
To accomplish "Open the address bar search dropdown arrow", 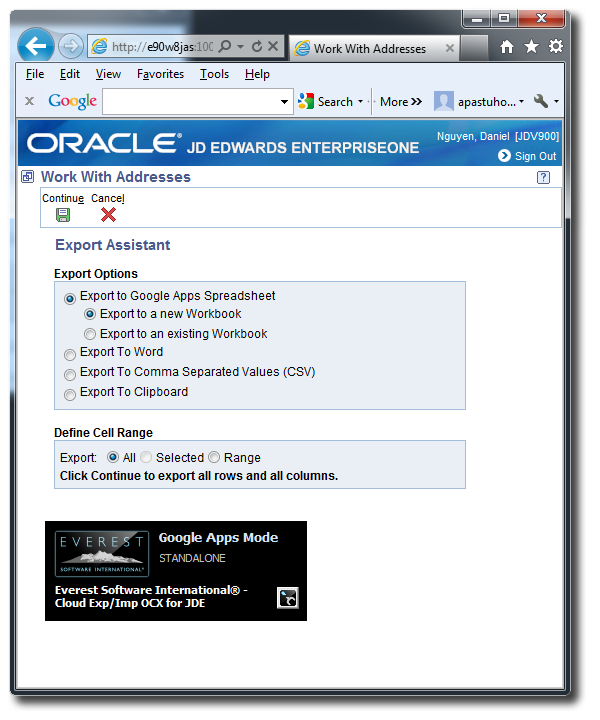I will click(x=241, y=46).
